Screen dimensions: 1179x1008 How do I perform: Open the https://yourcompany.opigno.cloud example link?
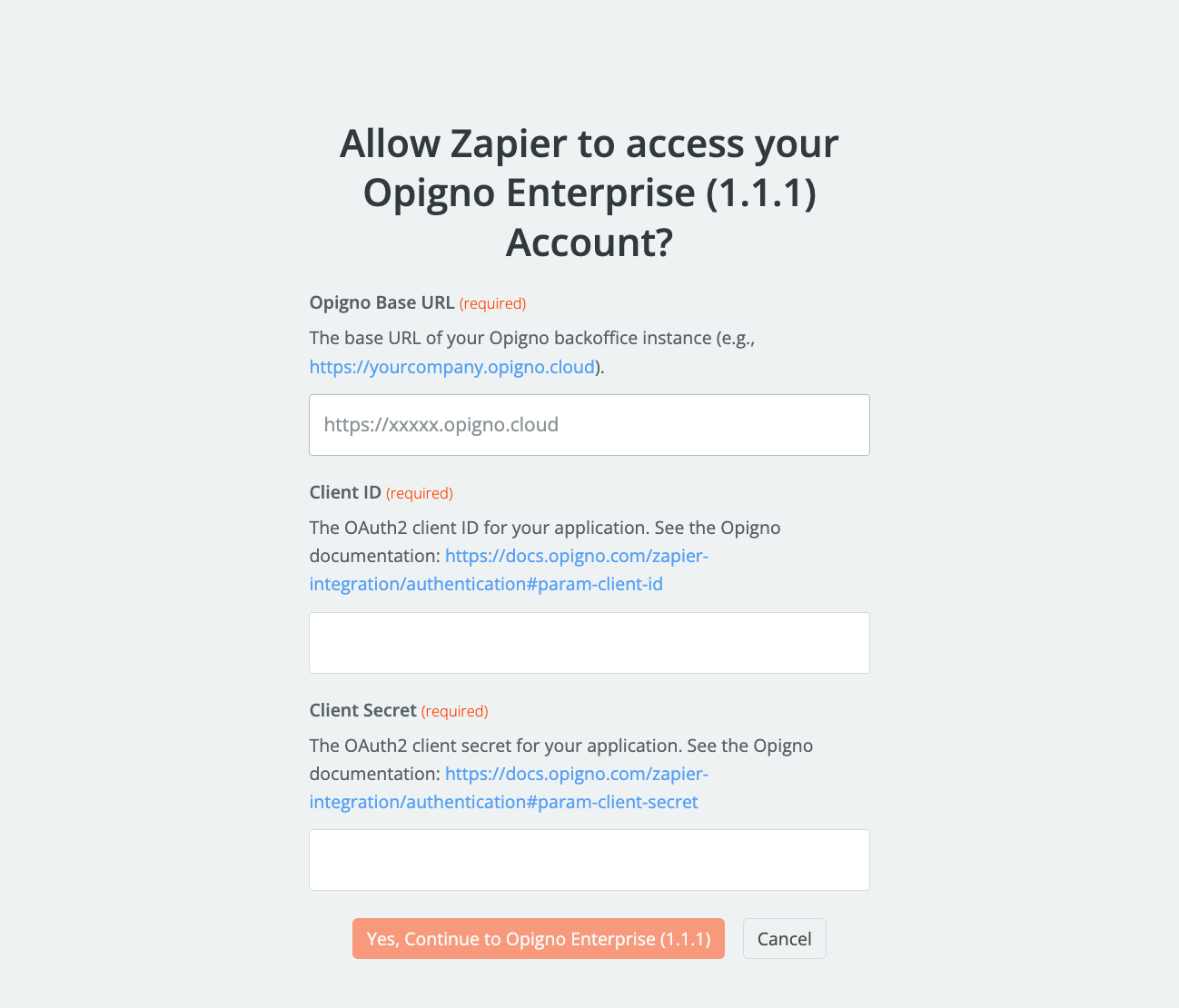point(451,367)
